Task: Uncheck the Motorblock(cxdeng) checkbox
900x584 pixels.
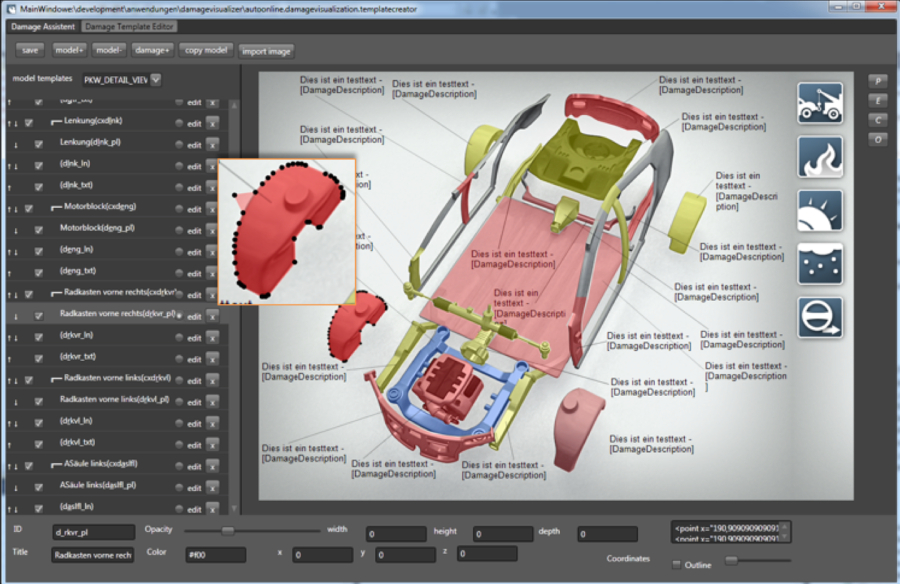Action: pos(28,208)
